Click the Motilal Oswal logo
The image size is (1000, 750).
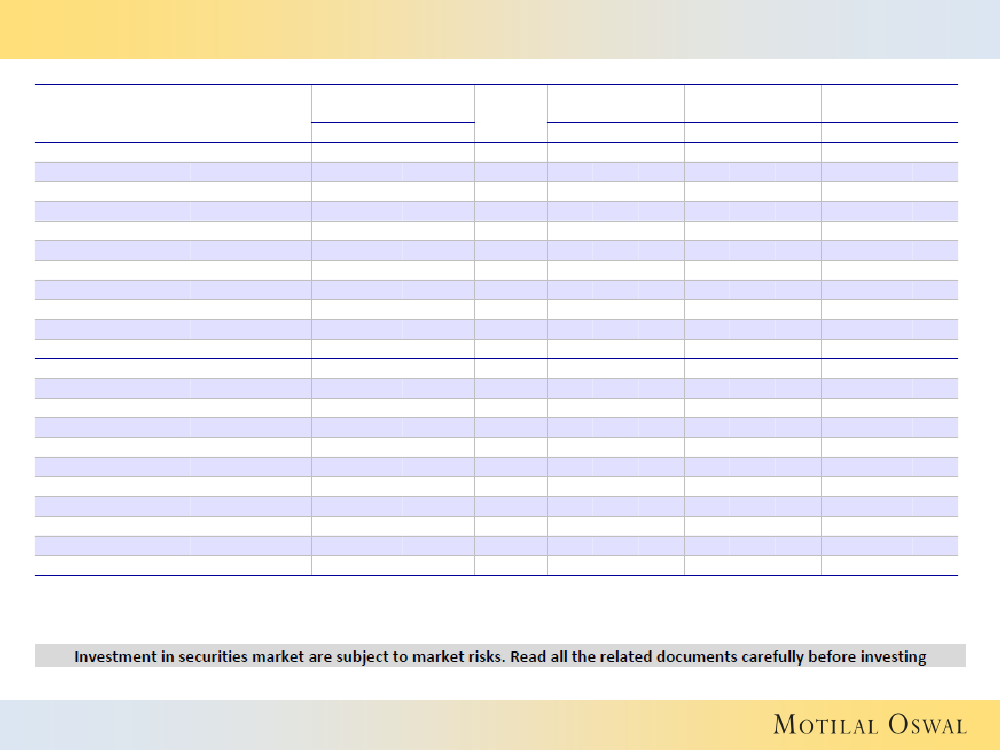tap(869, 725)
